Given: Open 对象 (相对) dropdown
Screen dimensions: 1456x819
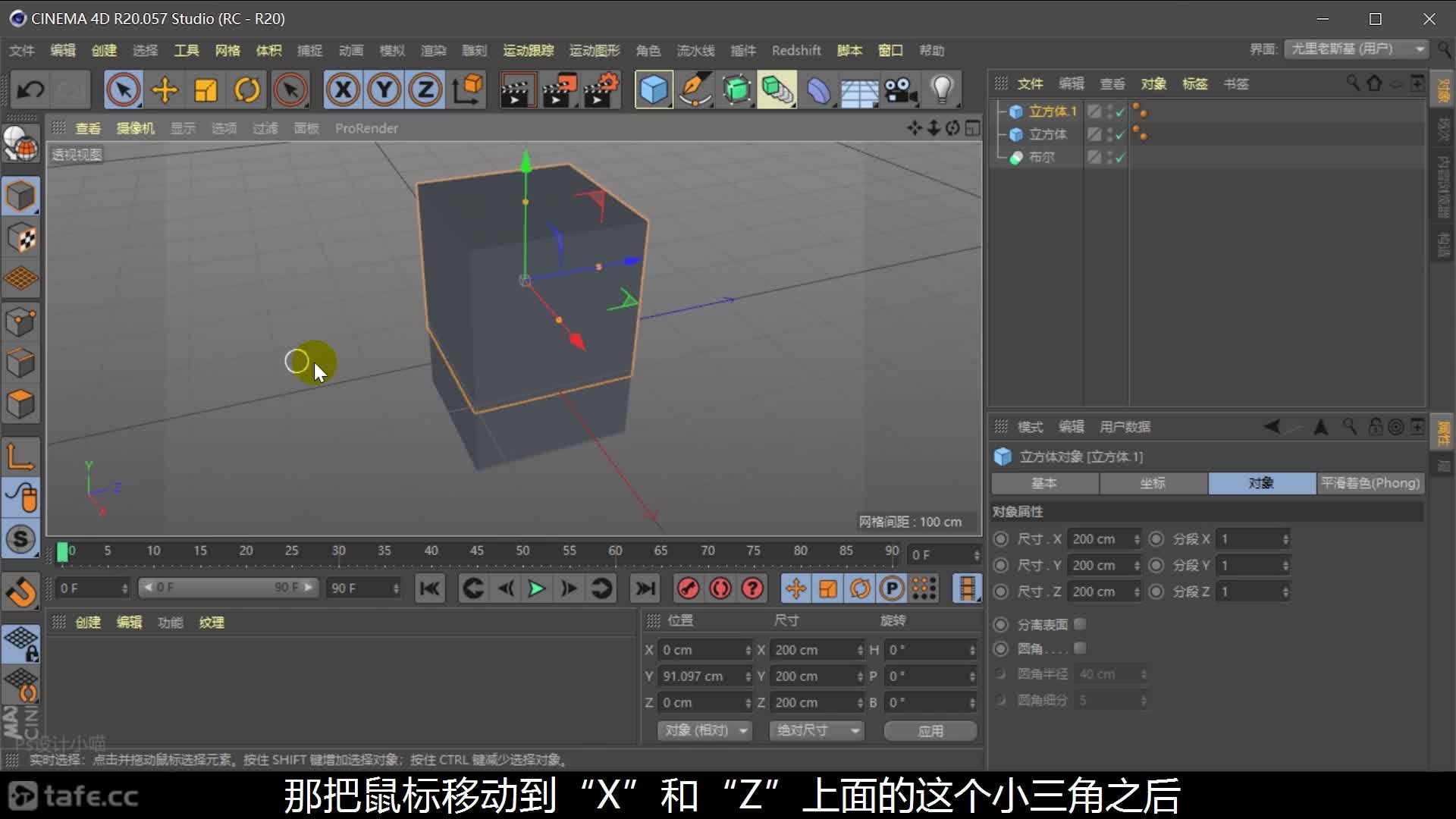Looking at the screenshot, I should click(704, 730).
